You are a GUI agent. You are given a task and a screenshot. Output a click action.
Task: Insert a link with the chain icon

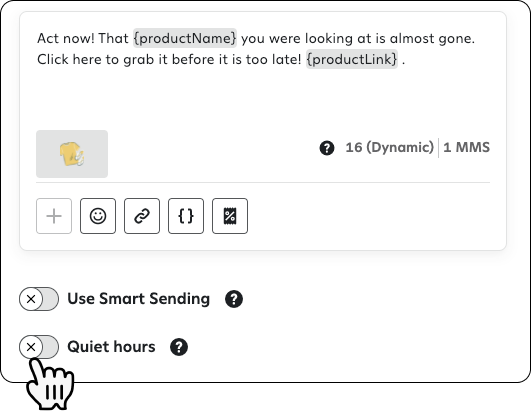point(142,216)
